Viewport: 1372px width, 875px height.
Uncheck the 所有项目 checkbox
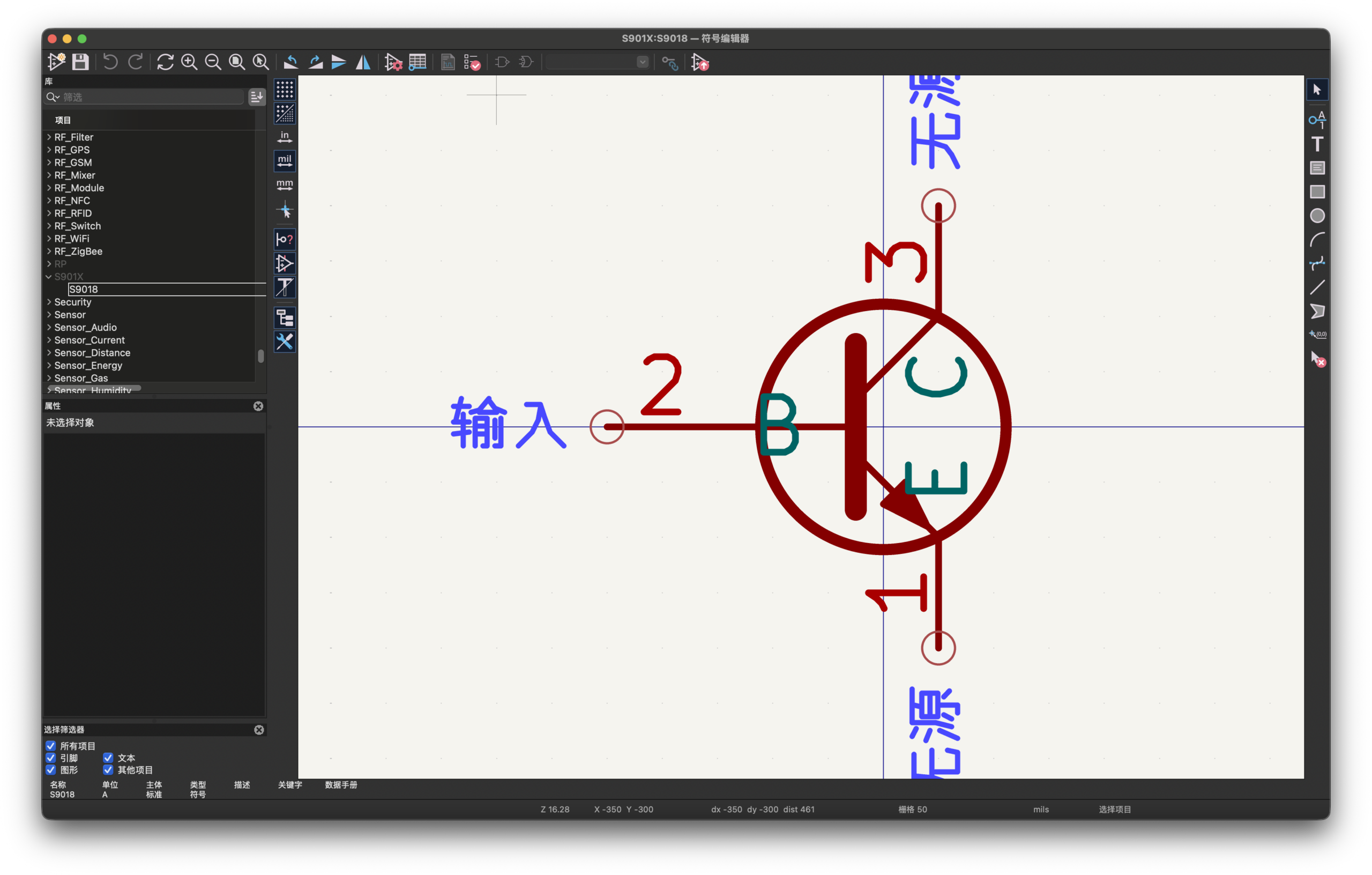(x=51, y=746)
